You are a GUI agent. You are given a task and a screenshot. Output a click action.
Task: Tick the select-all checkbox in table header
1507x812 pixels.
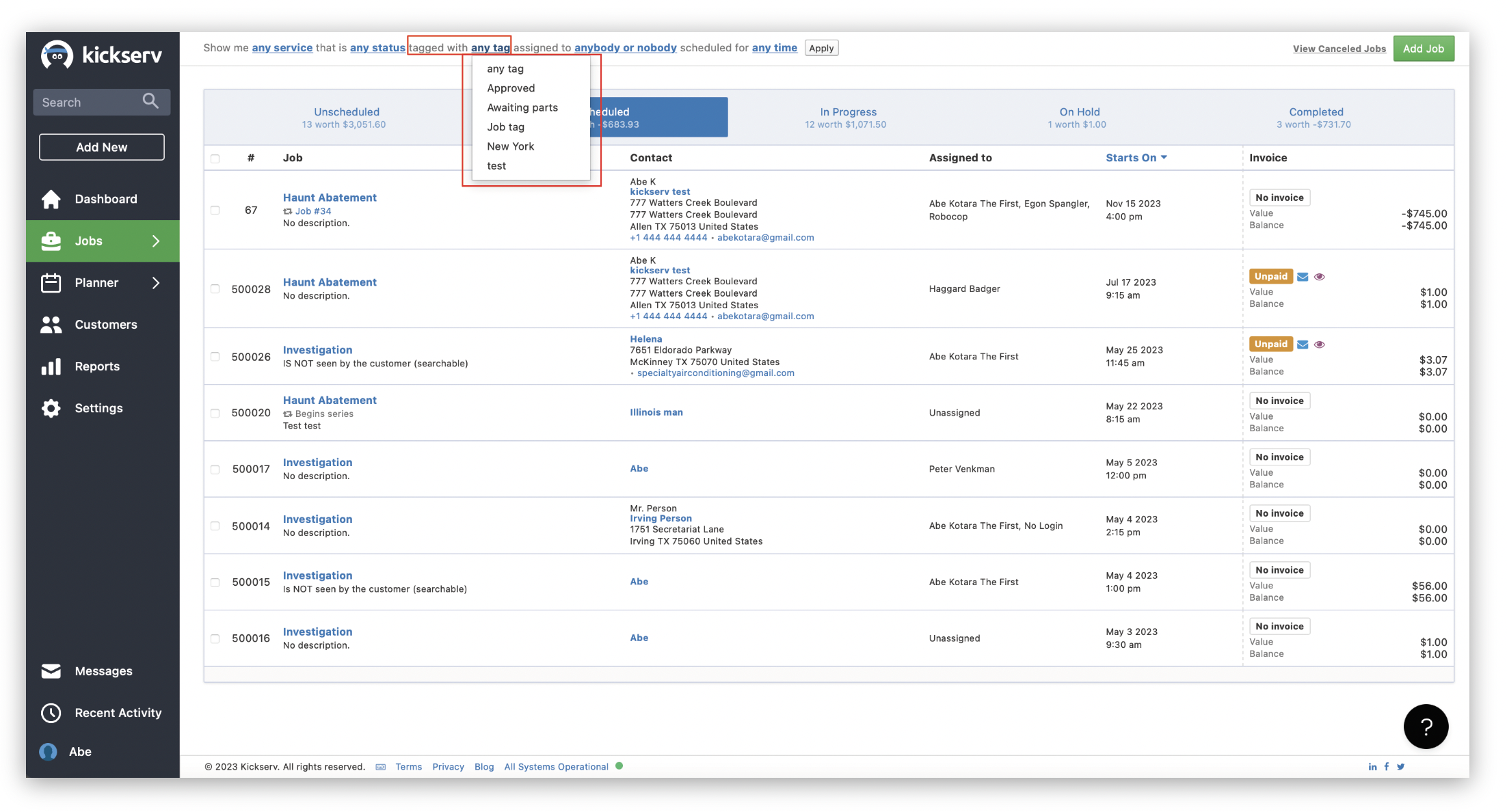pyautogui.click(x=215, y=159)
